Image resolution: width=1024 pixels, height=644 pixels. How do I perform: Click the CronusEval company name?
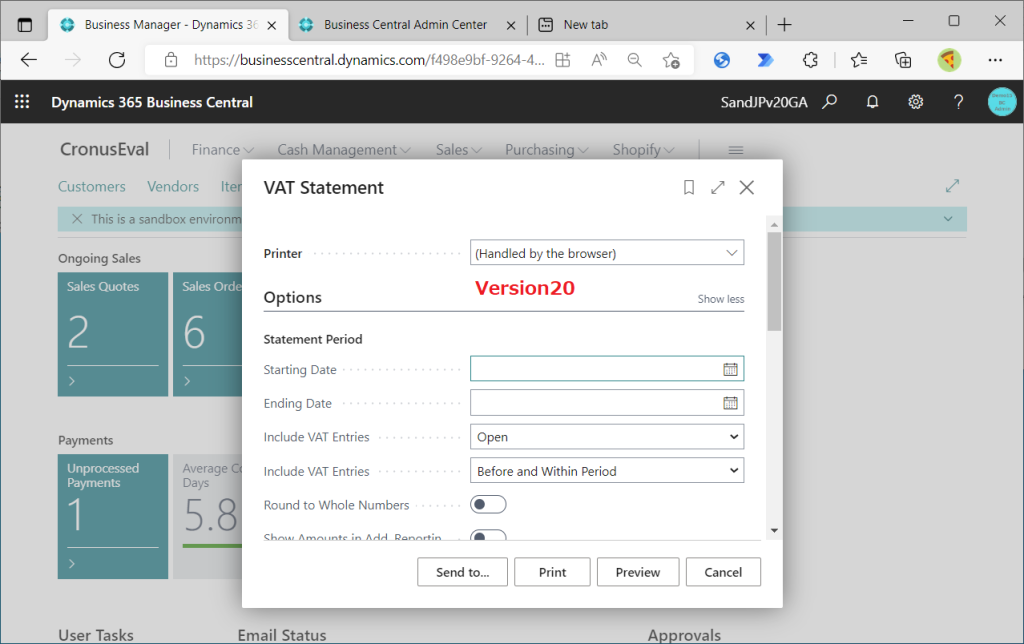(104, 150)
